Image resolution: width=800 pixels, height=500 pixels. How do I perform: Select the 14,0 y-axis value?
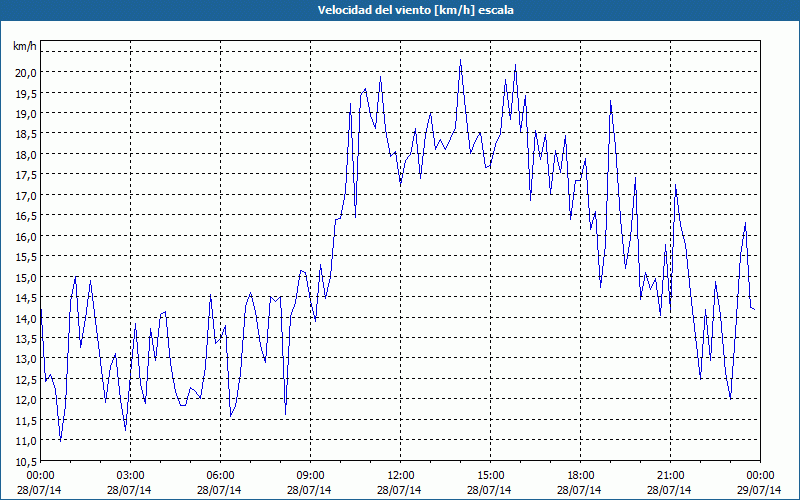26,318
